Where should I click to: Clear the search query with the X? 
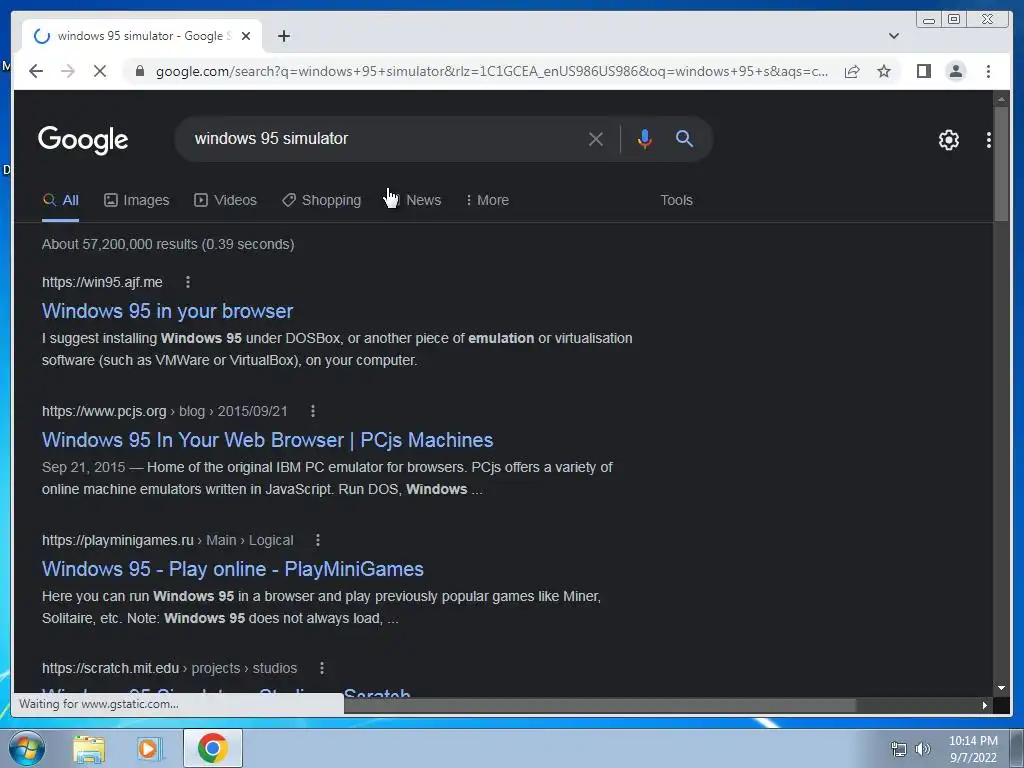tap(596, 139)
